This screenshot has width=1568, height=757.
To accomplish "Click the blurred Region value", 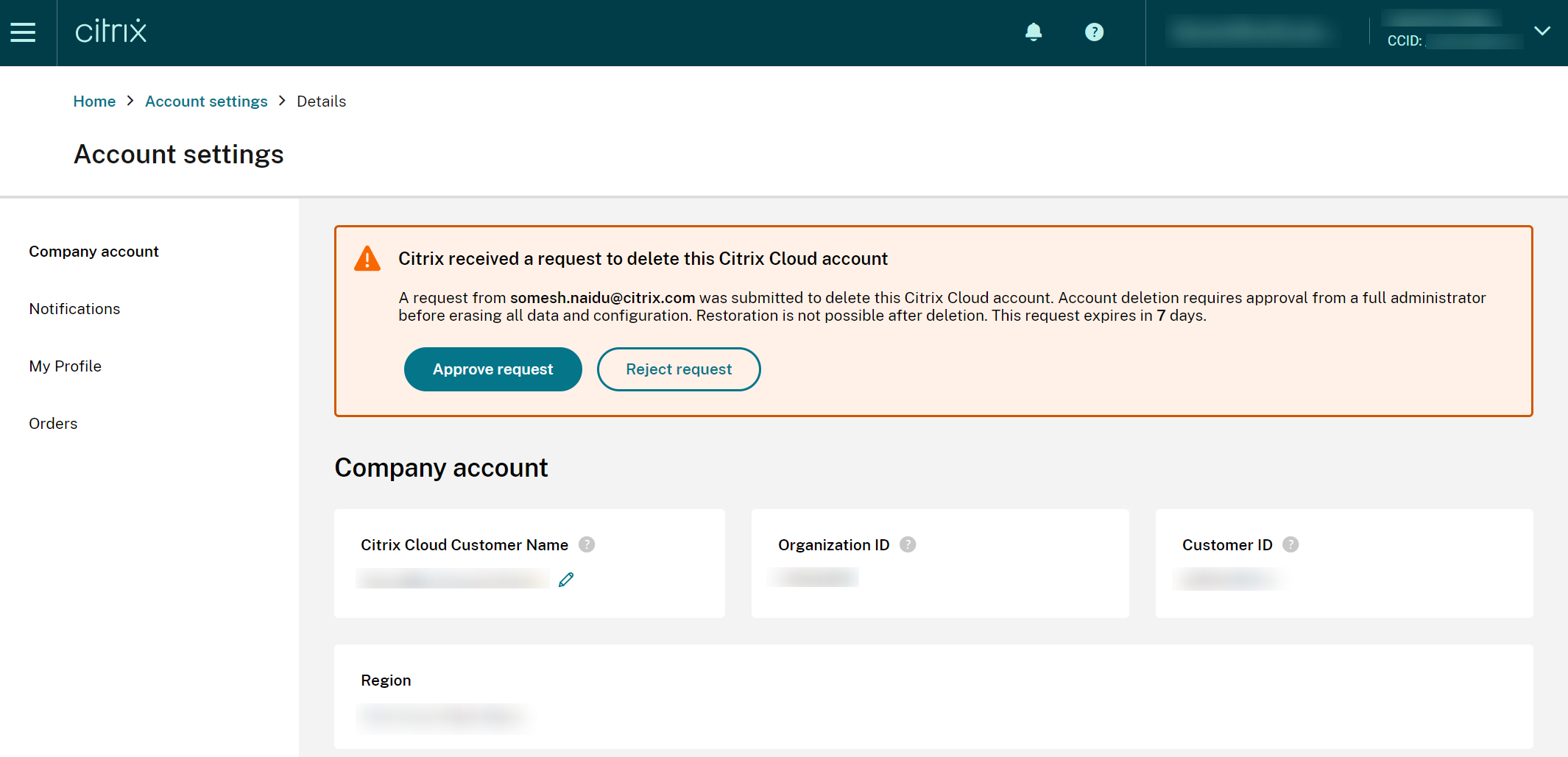I will pyautogui.click(x=442, y=716).
